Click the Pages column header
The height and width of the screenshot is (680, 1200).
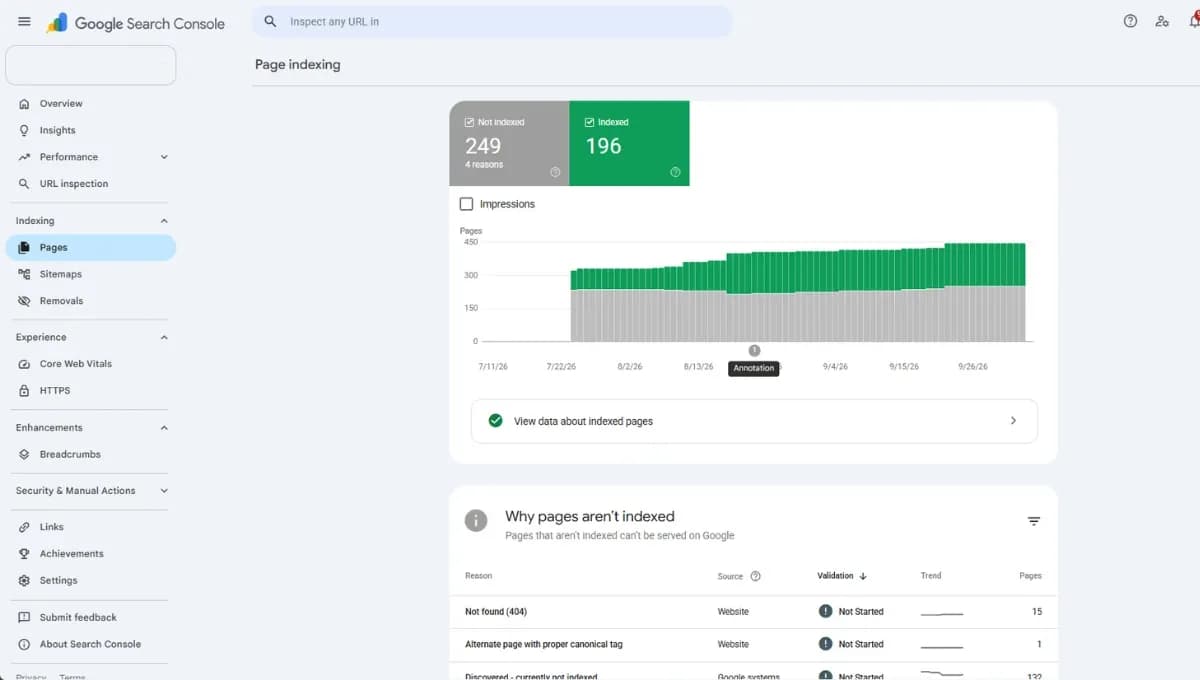[1030, 576]
